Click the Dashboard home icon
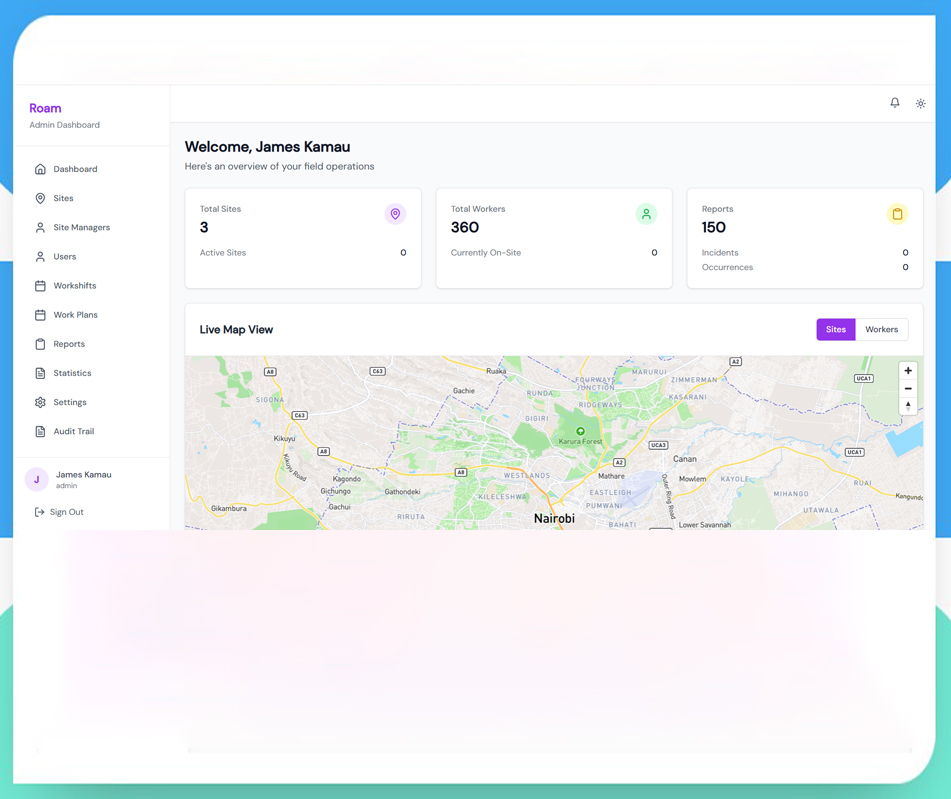Screen dimensions: 951x799 coord(40,169)
